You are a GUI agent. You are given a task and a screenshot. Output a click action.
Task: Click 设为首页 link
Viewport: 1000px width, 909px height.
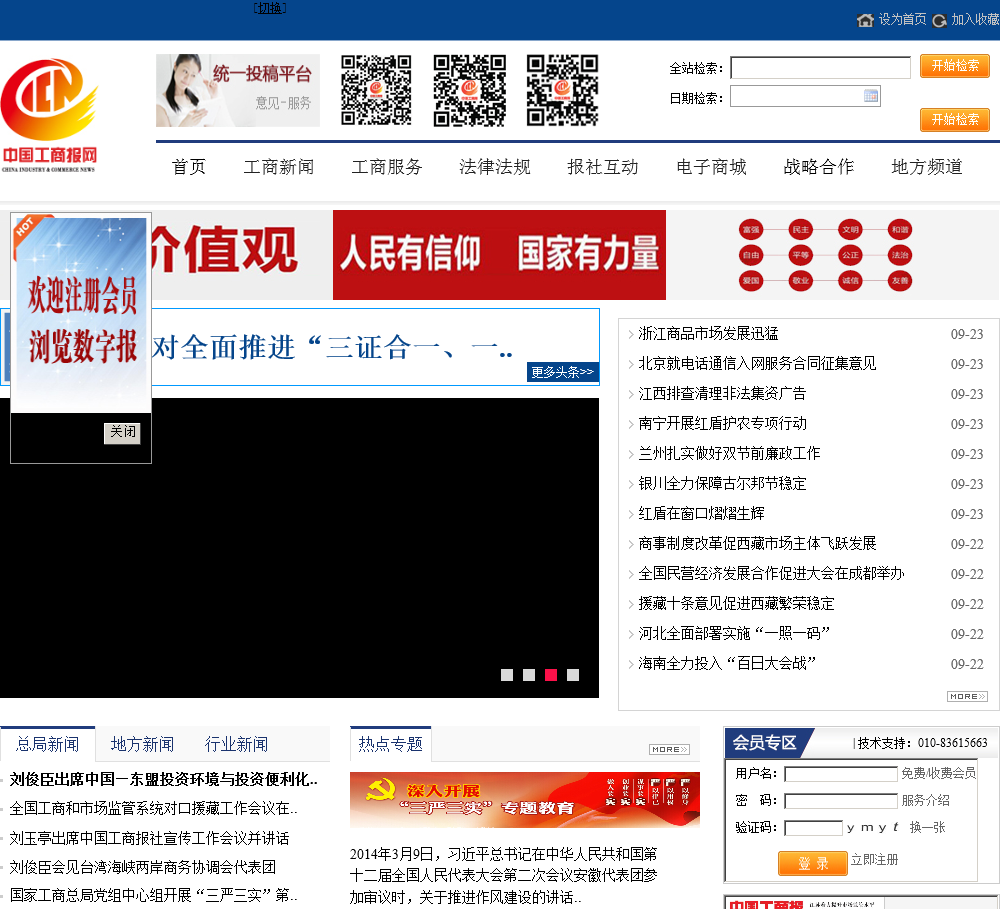coord(902,20)
